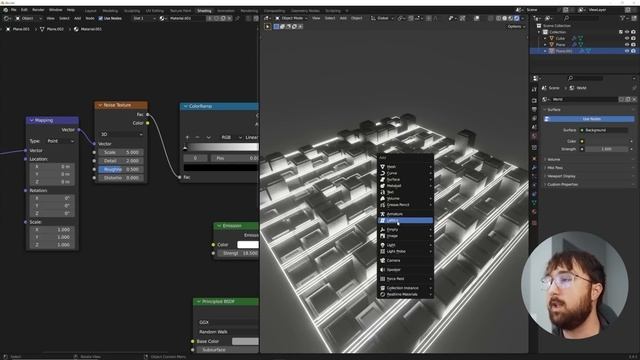Switch to the Animation workspace tab

tap(226, 11)
